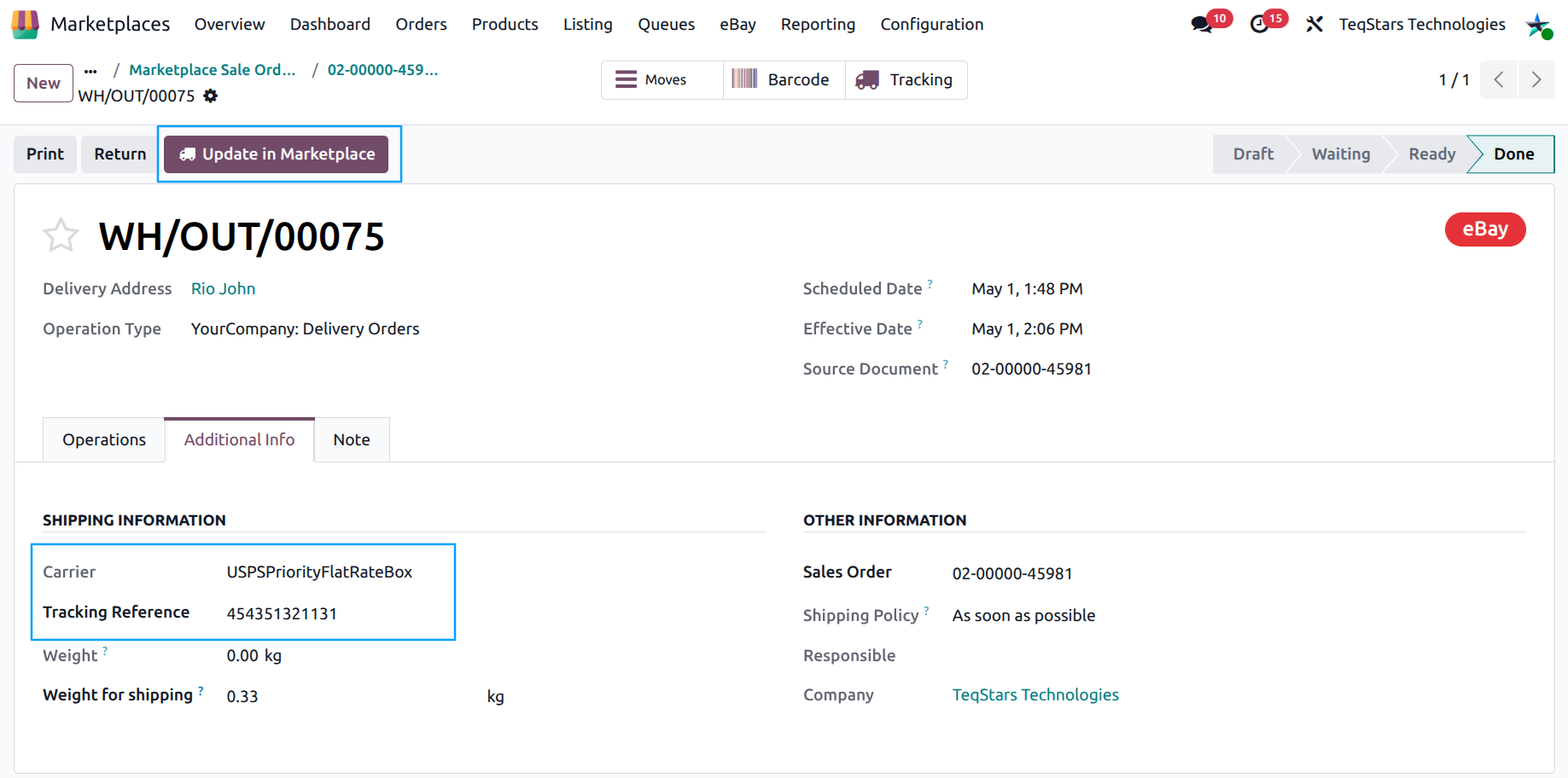
Task: Open the 02-00000-459... breadcrumb link
Action: tap(382, 70)
